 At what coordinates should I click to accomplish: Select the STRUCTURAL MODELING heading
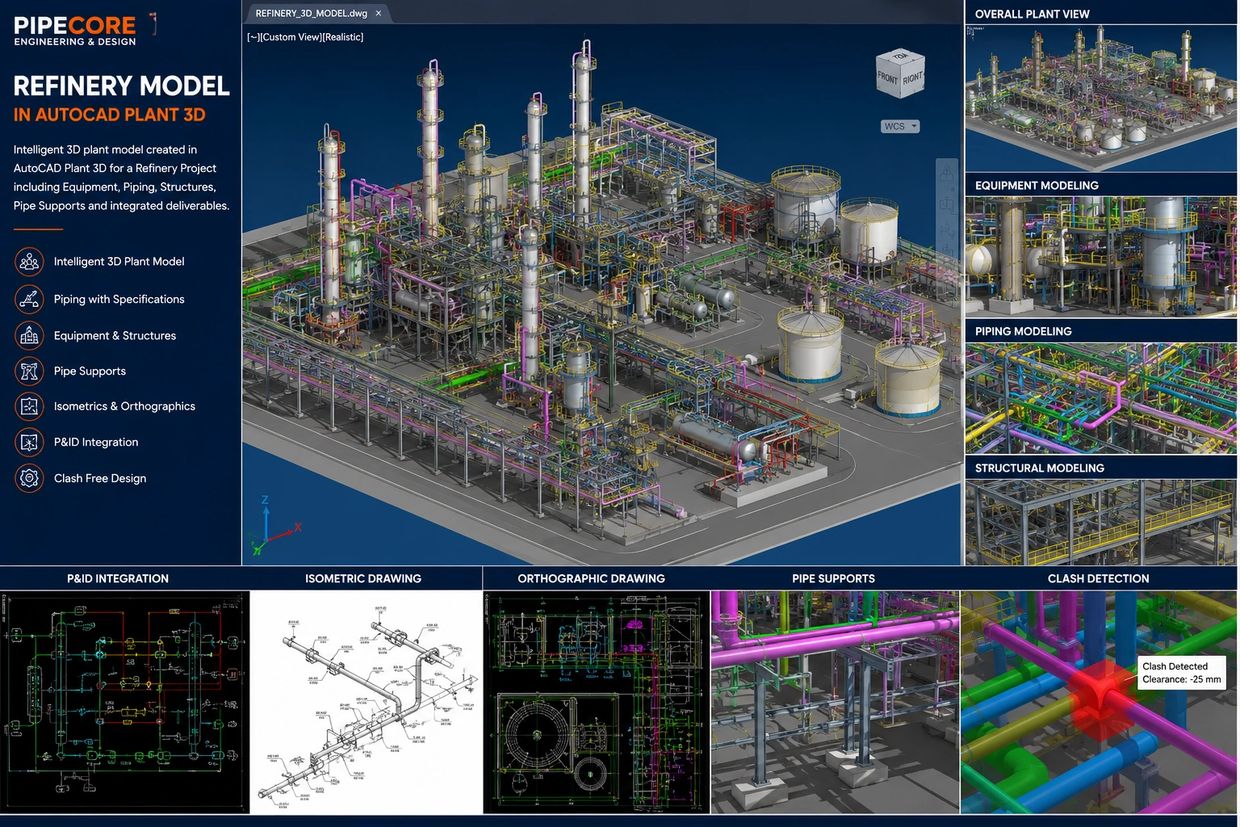[1040, 468]
